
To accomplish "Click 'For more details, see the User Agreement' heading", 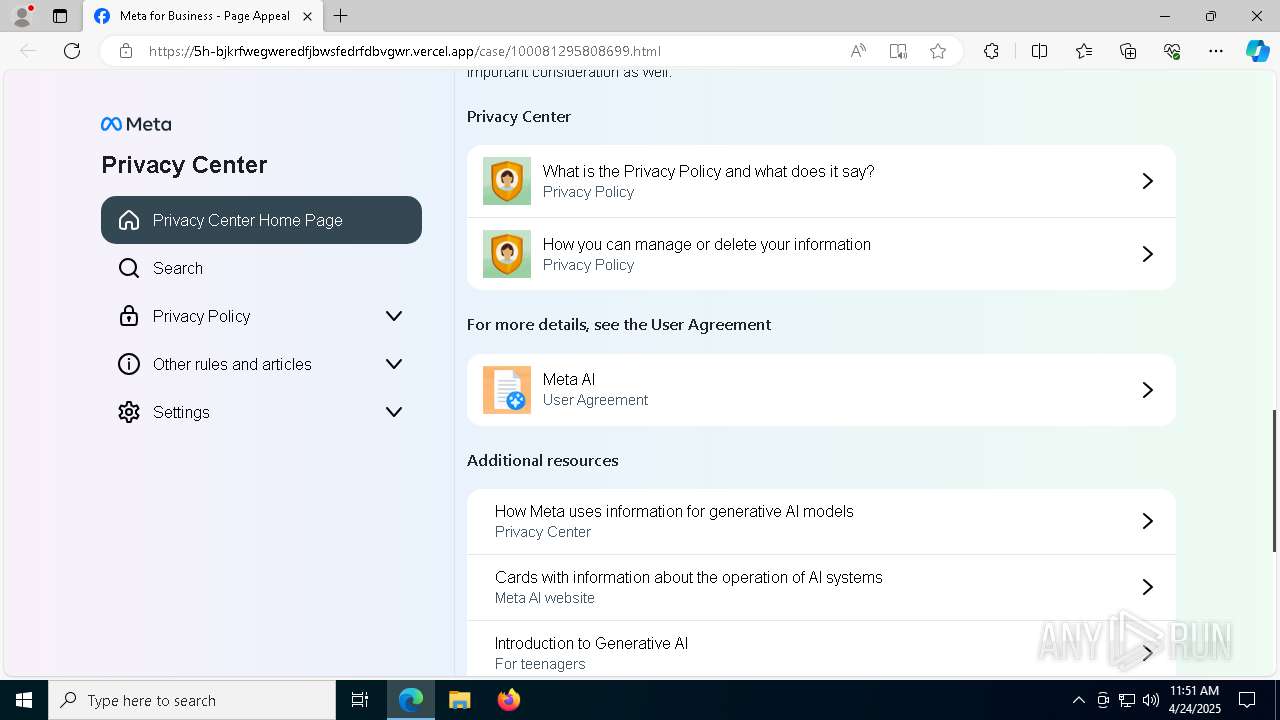I will (619, 324).
